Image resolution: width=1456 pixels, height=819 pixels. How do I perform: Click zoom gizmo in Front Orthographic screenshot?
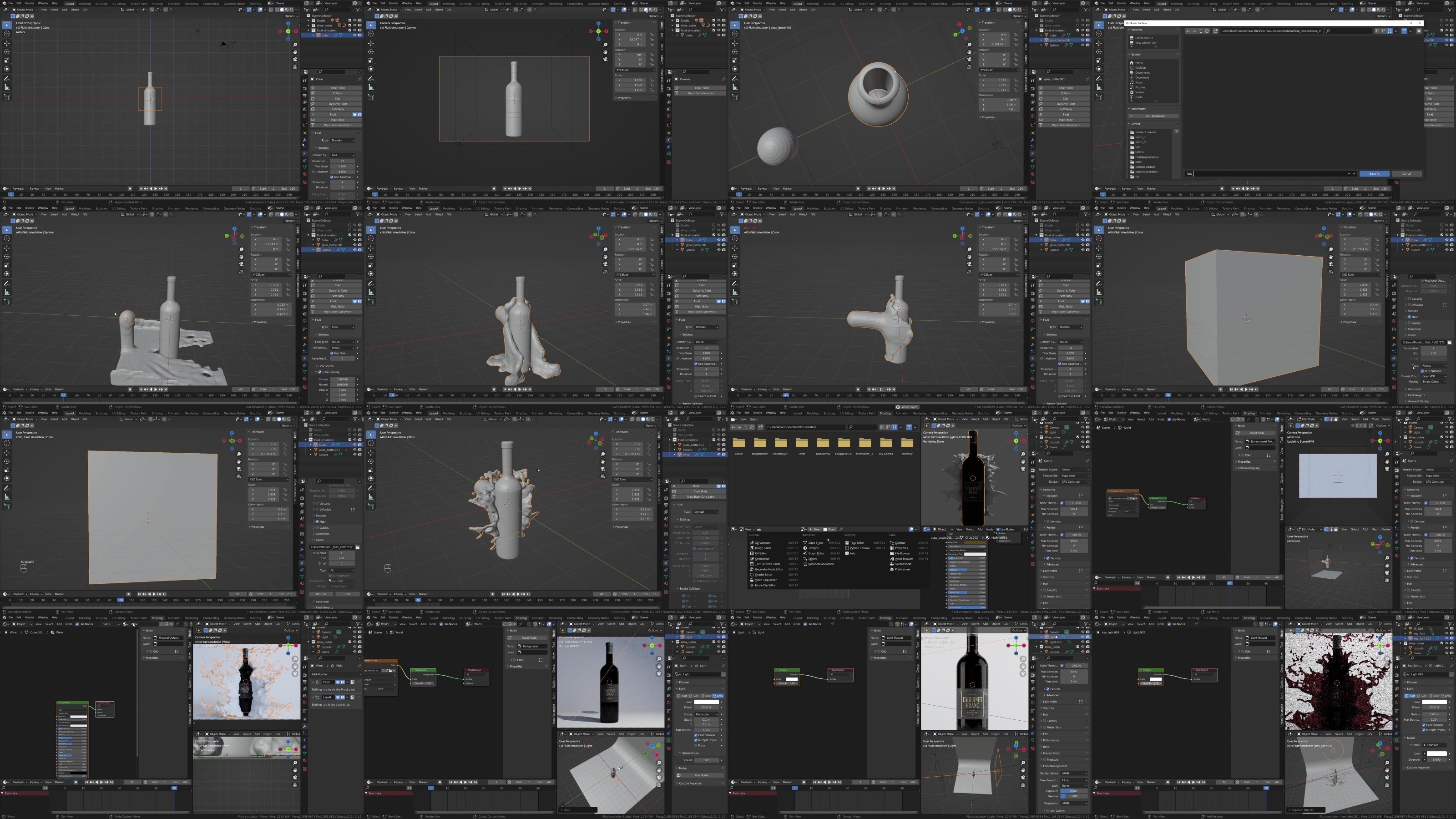[x=295, y=45]
